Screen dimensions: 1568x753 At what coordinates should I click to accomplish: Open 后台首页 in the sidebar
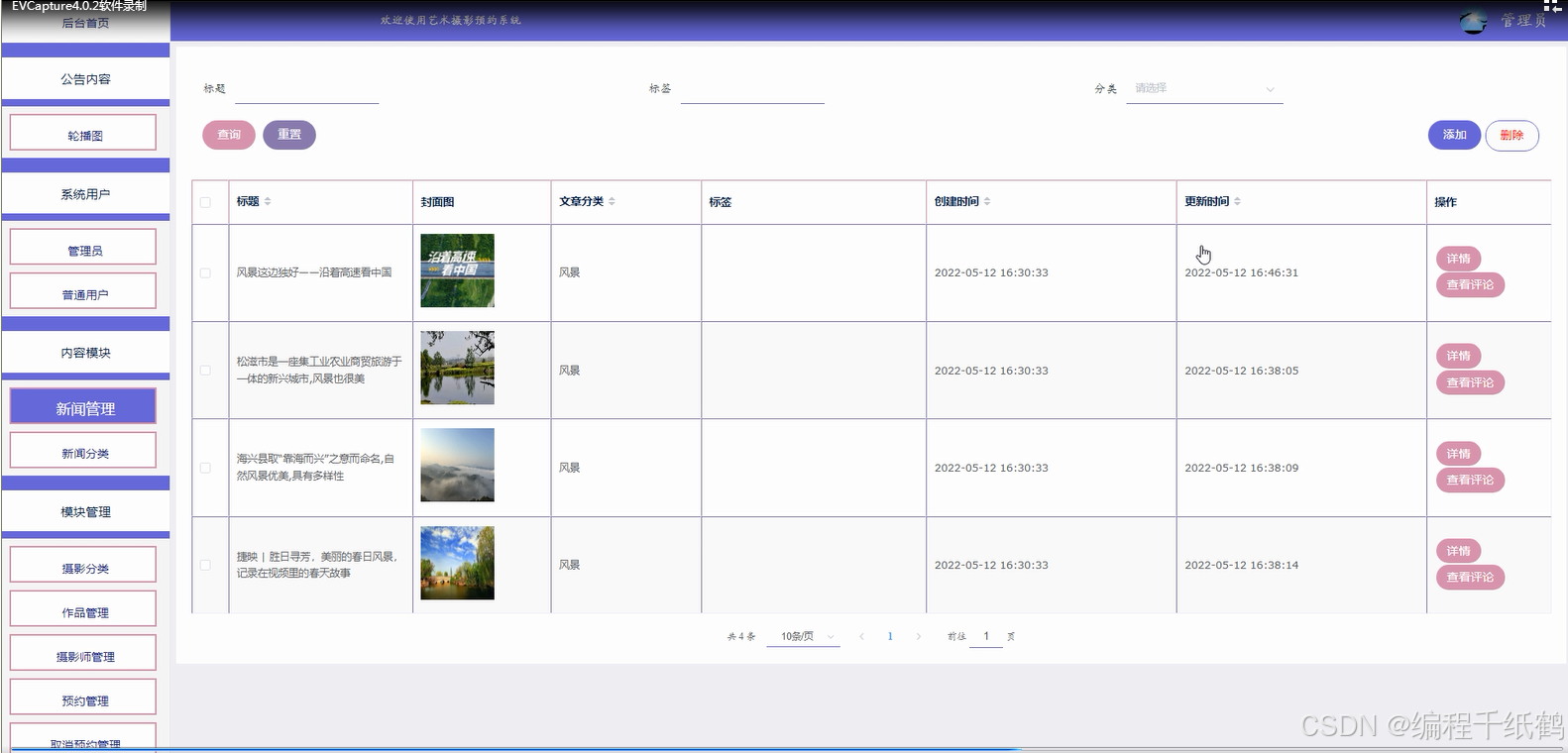pos(85,23)
